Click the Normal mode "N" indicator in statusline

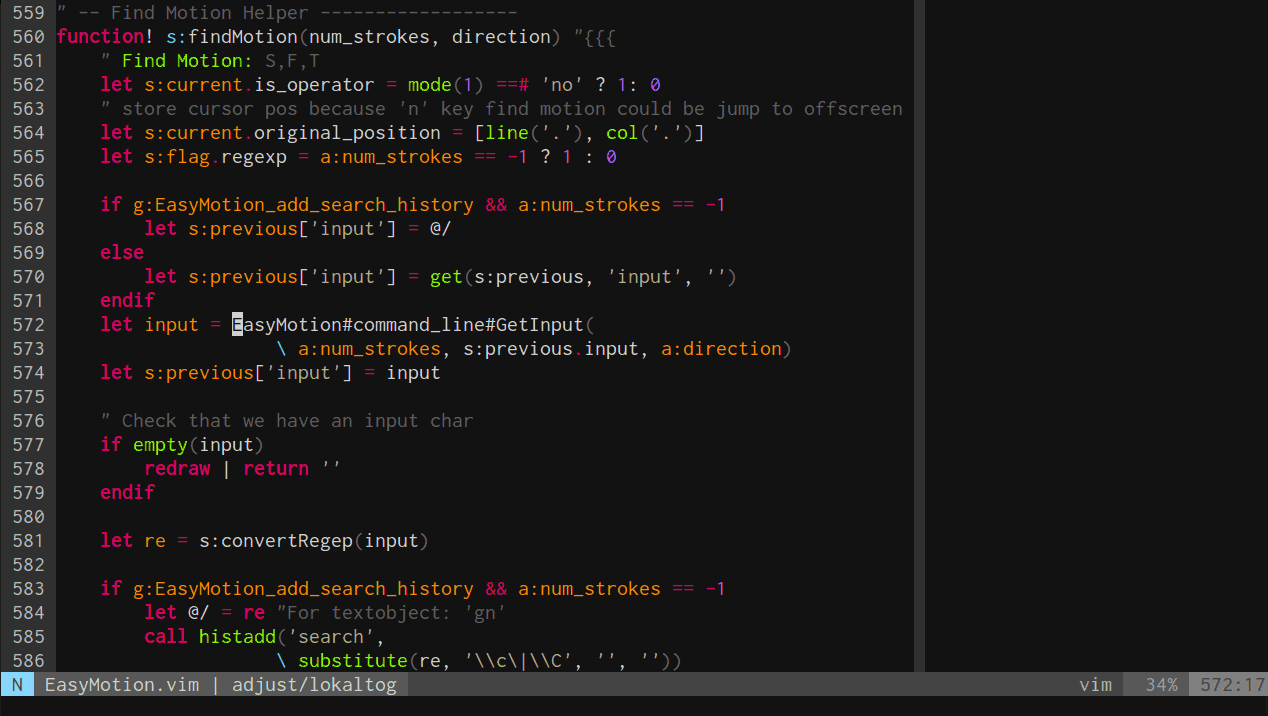click(x=16, y=684)
